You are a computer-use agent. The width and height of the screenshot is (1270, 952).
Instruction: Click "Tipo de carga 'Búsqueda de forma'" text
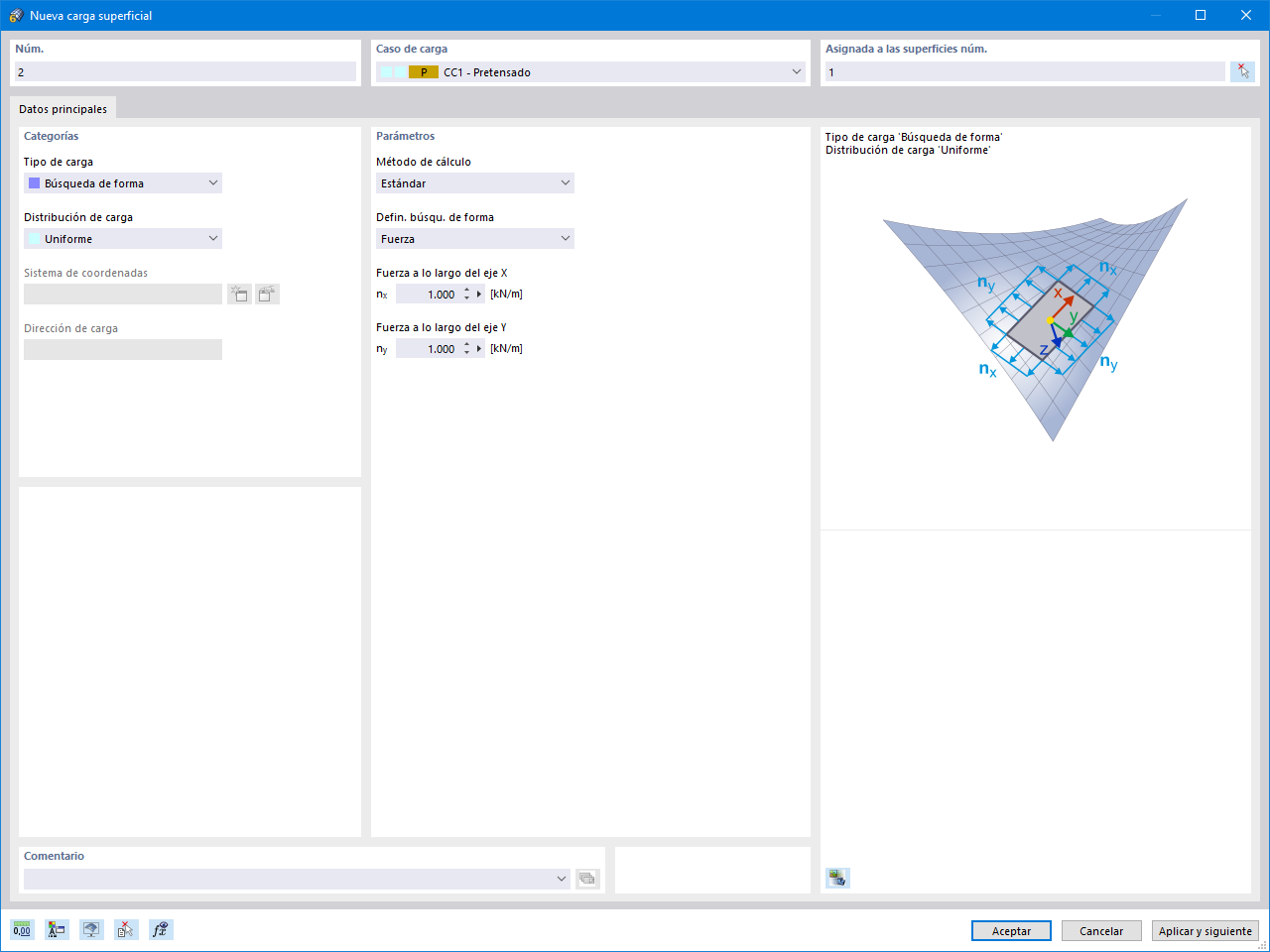point(914,137)
